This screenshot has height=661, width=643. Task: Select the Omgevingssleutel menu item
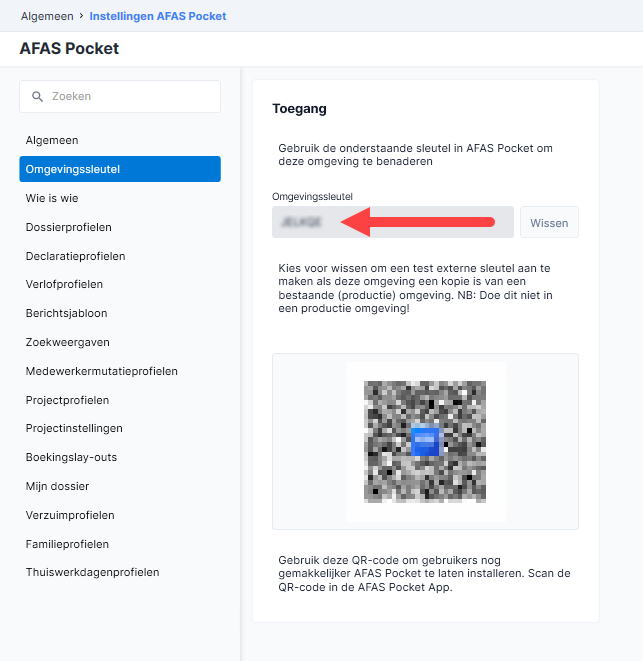120,169
